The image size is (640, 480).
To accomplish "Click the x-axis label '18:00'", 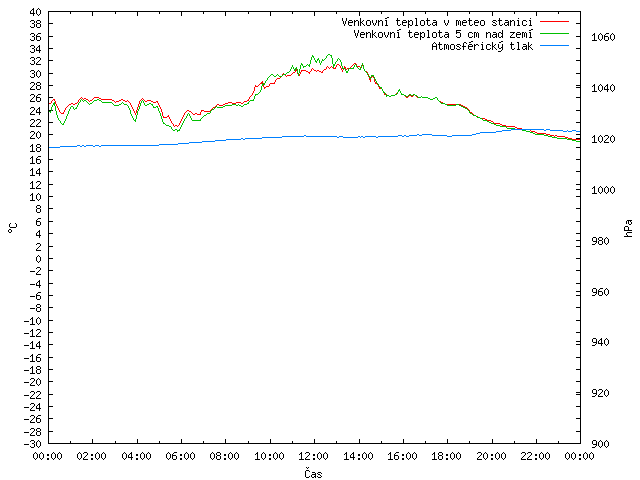I will tap(447, 456).
